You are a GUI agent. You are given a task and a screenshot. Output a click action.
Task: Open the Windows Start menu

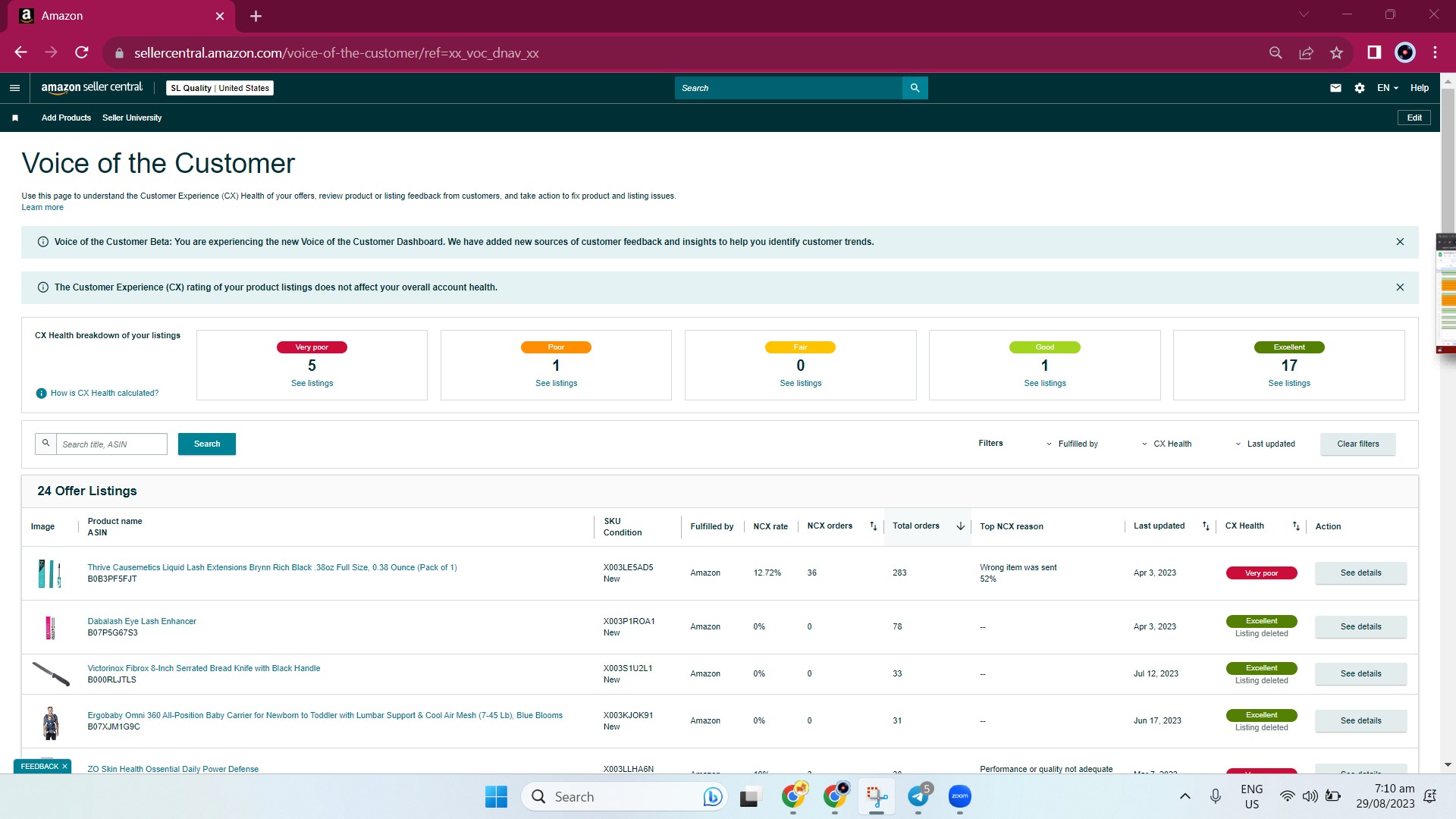(x=496, y=796)
